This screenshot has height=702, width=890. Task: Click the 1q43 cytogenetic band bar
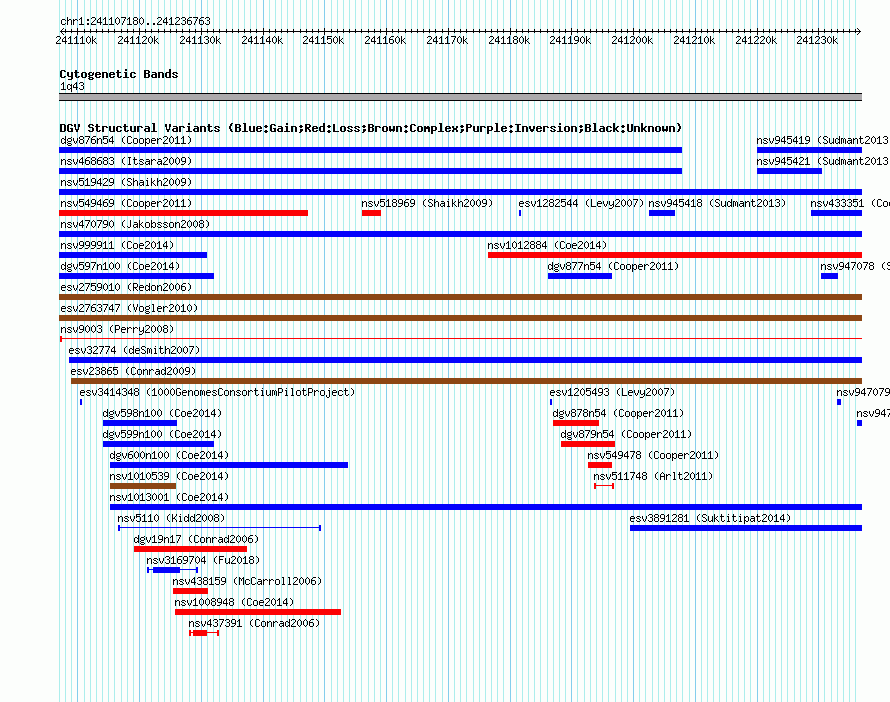pyautogui.click(x=460, y=97)
